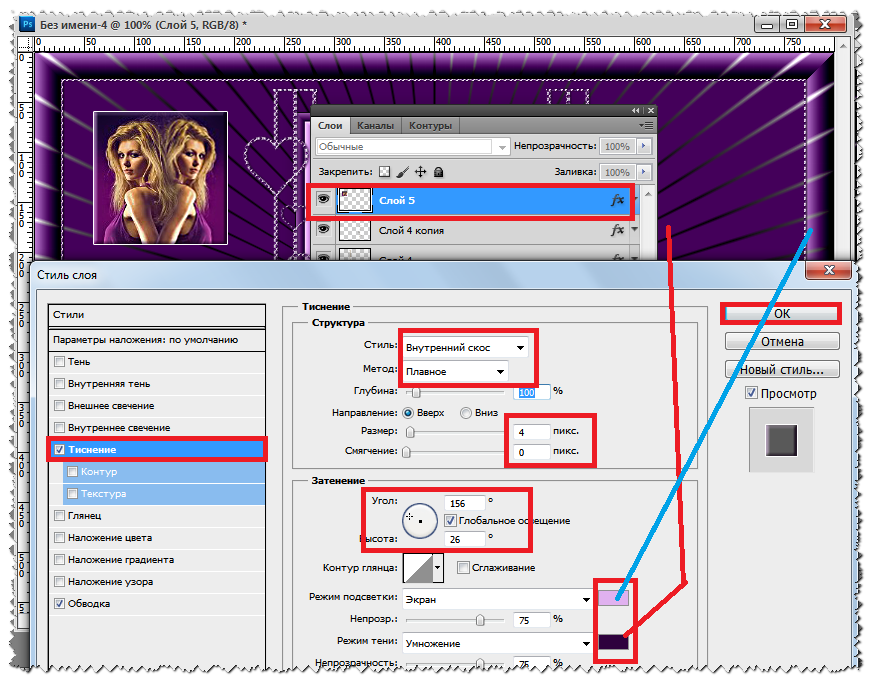
Task: Open the Режим подсветки dropdown Экран
Action: [x=497, y=599]
